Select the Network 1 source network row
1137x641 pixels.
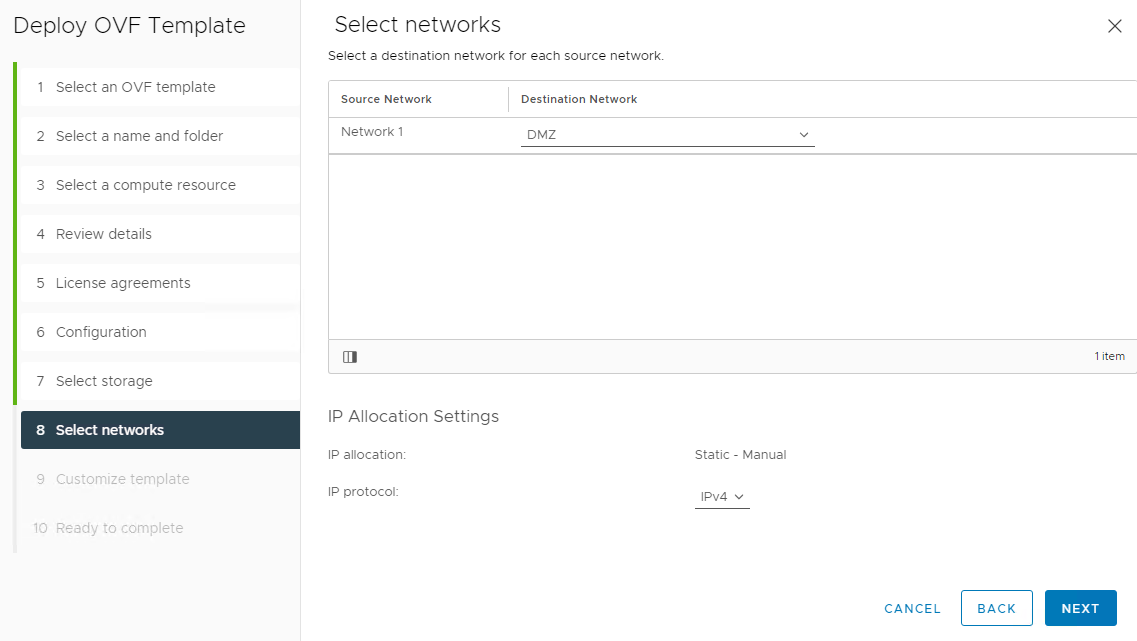click(x=371, y=131)
